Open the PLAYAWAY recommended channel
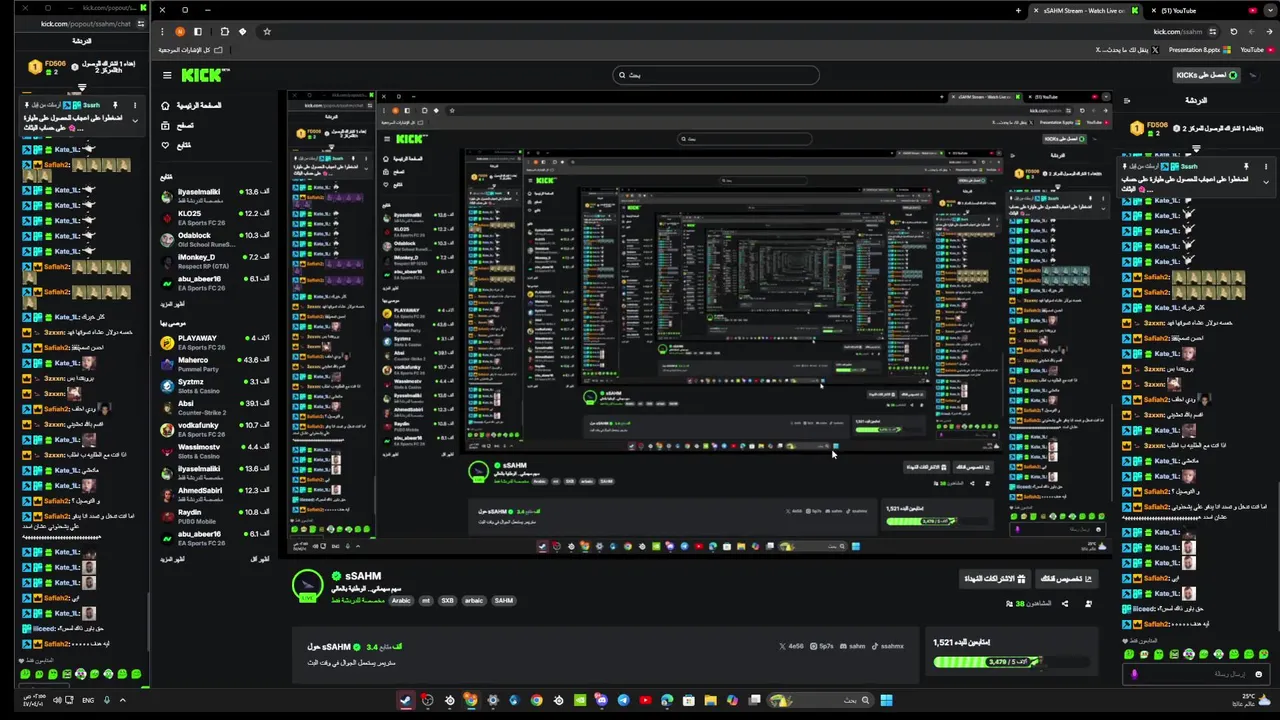 pos(215,342)
